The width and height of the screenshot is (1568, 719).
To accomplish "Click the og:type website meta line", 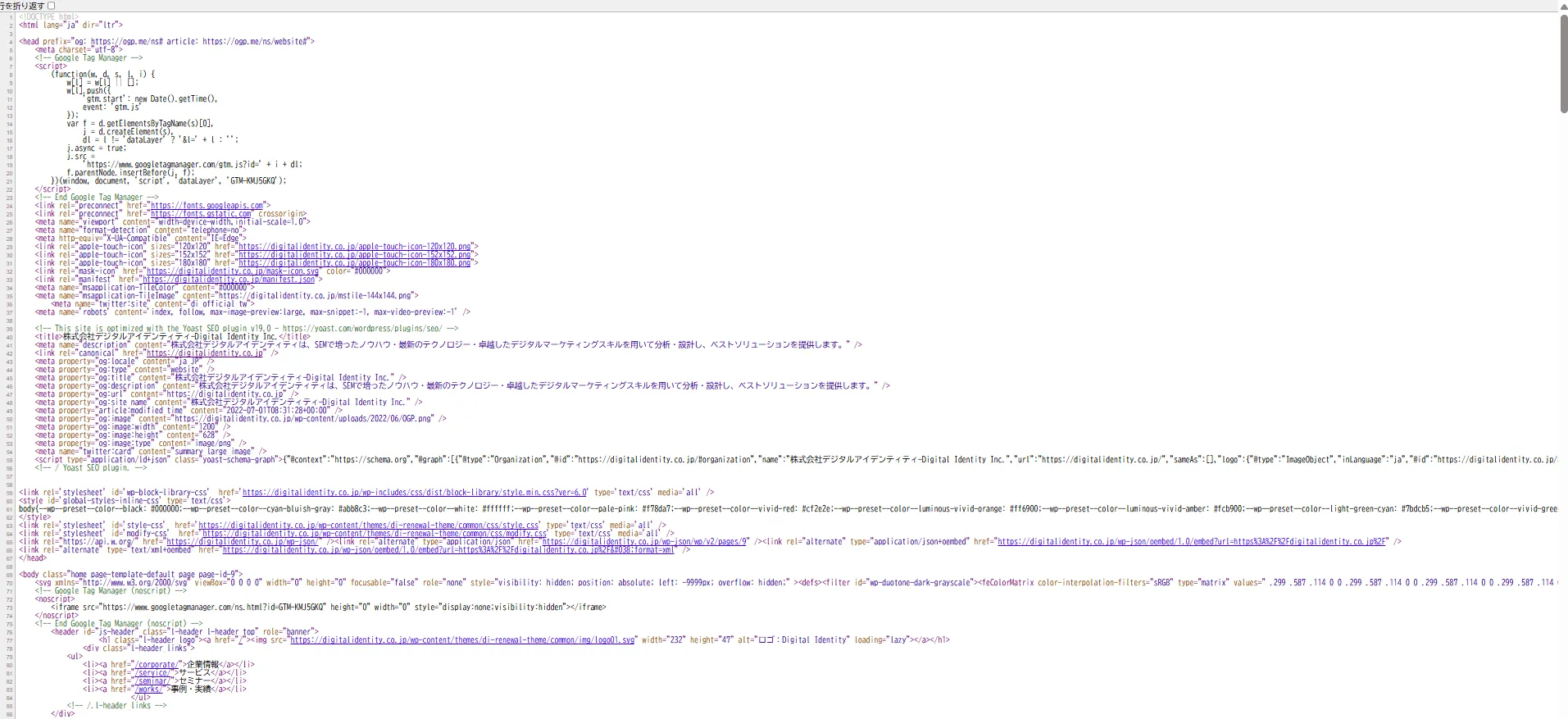I will [125, 370].
